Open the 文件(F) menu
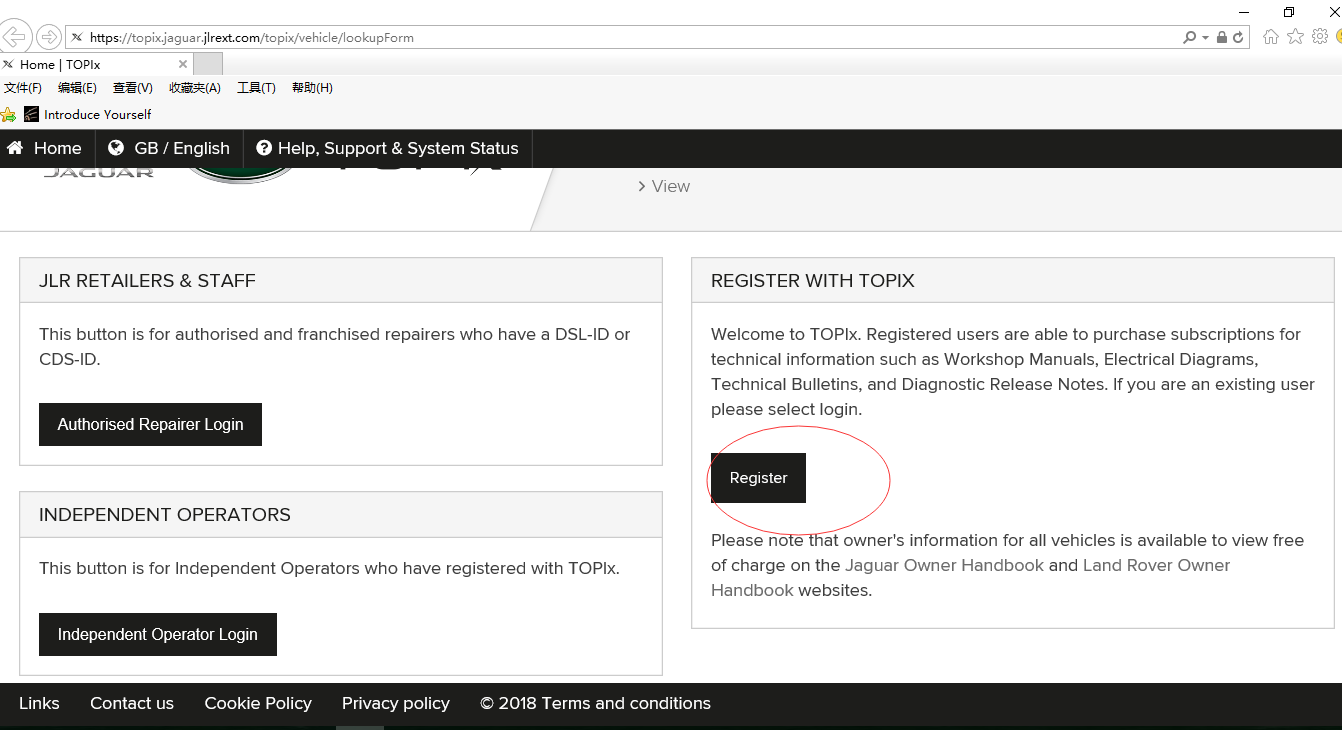The height and width of the screenshot is (730, 1342). click(23, 88)
